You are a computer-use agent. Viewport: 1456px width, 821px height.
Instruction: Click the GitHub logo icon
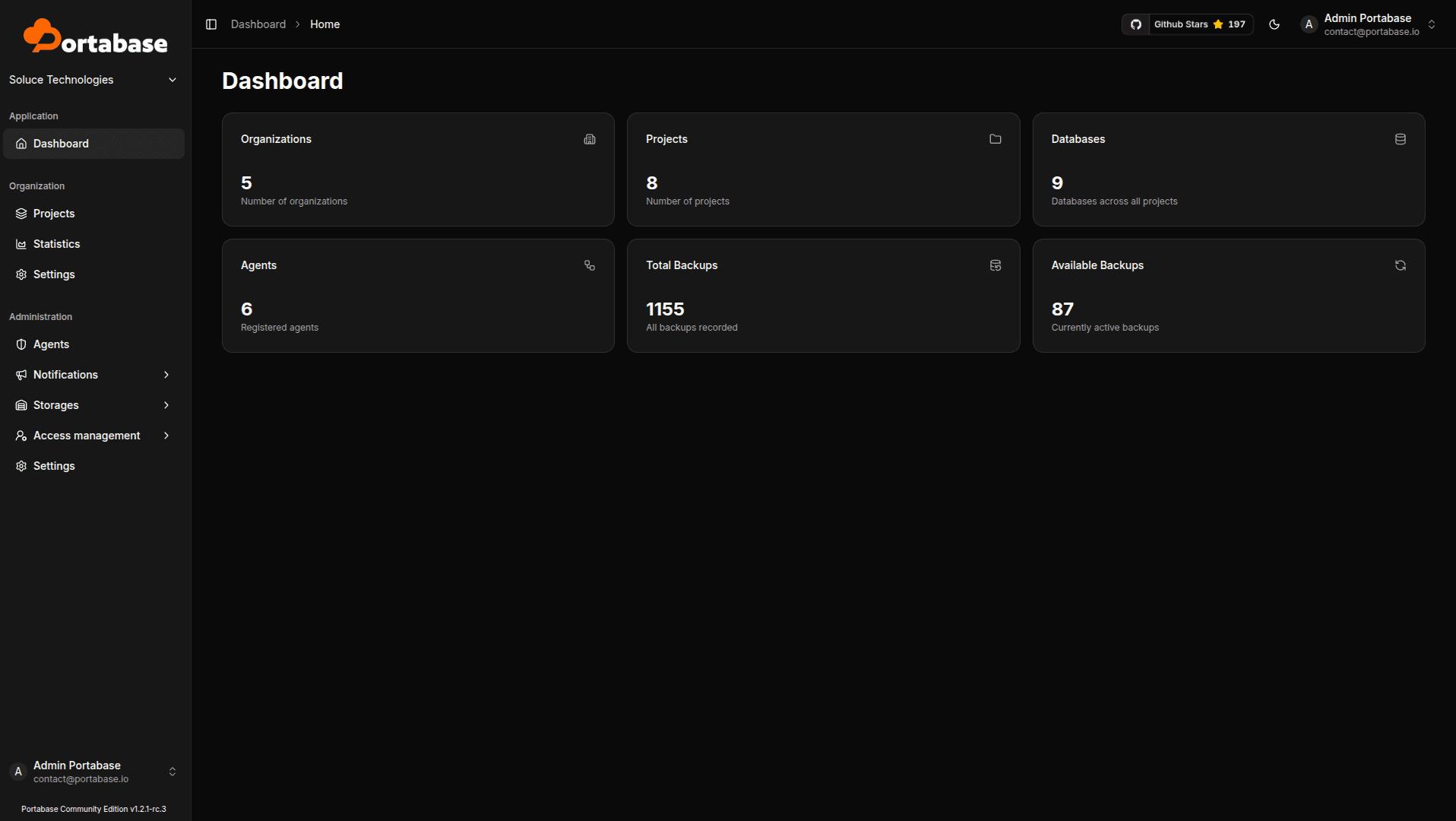1136,24
